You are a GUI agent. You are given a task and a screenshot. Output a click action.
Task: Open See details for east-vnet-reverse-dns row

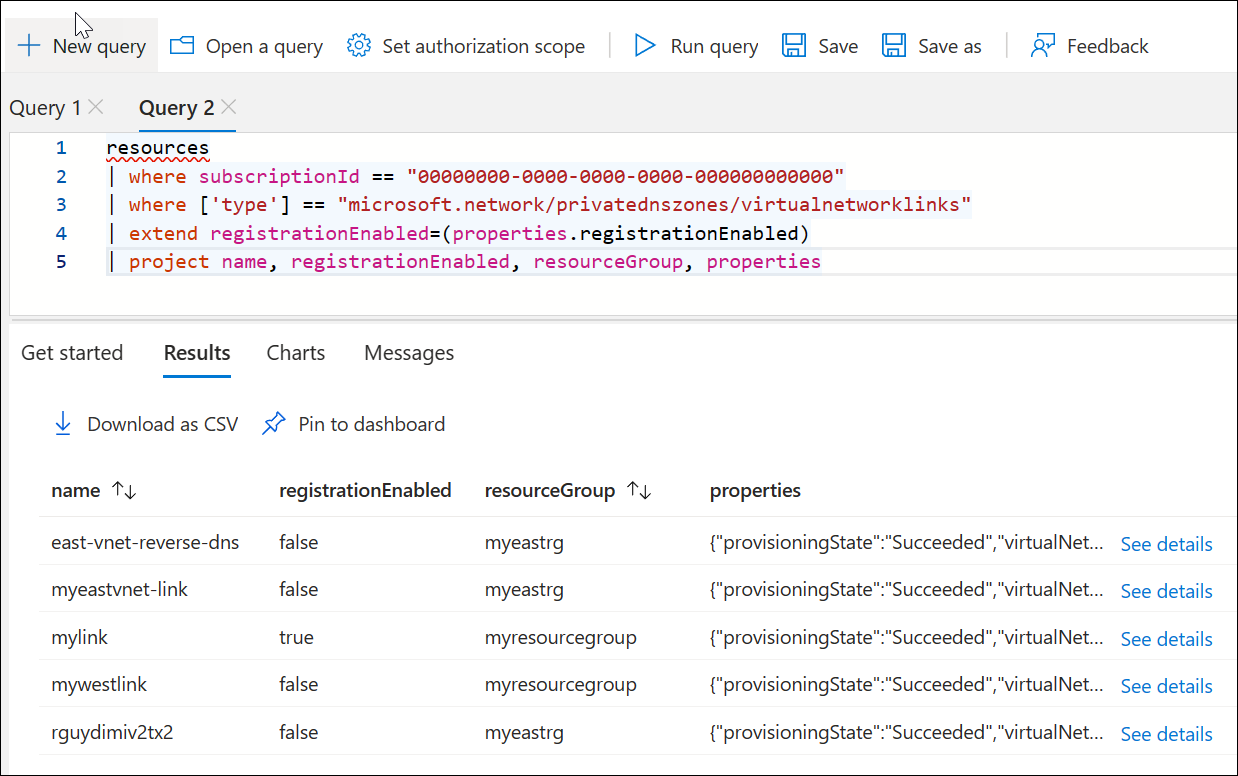[1166, 544]
